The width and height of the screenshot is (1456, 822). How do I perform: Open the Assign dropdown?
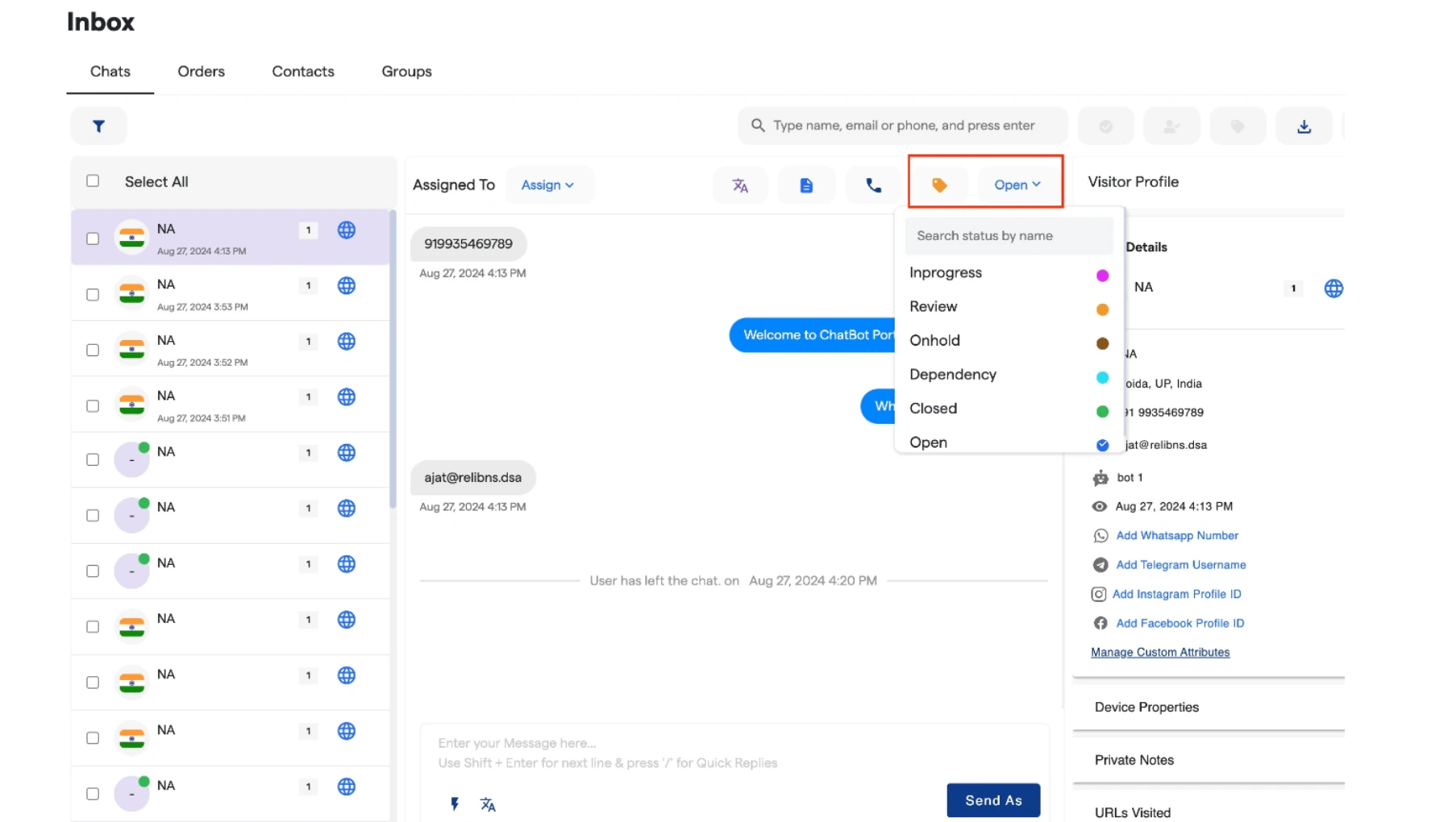548,185
